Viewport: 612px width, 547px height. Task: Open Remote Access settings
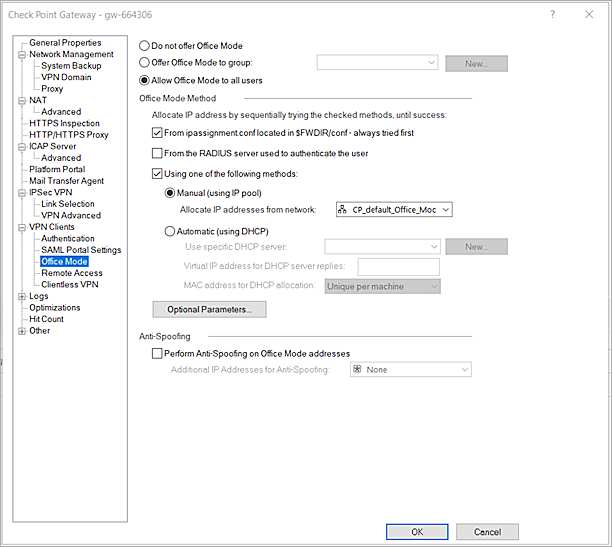point(72,273)
